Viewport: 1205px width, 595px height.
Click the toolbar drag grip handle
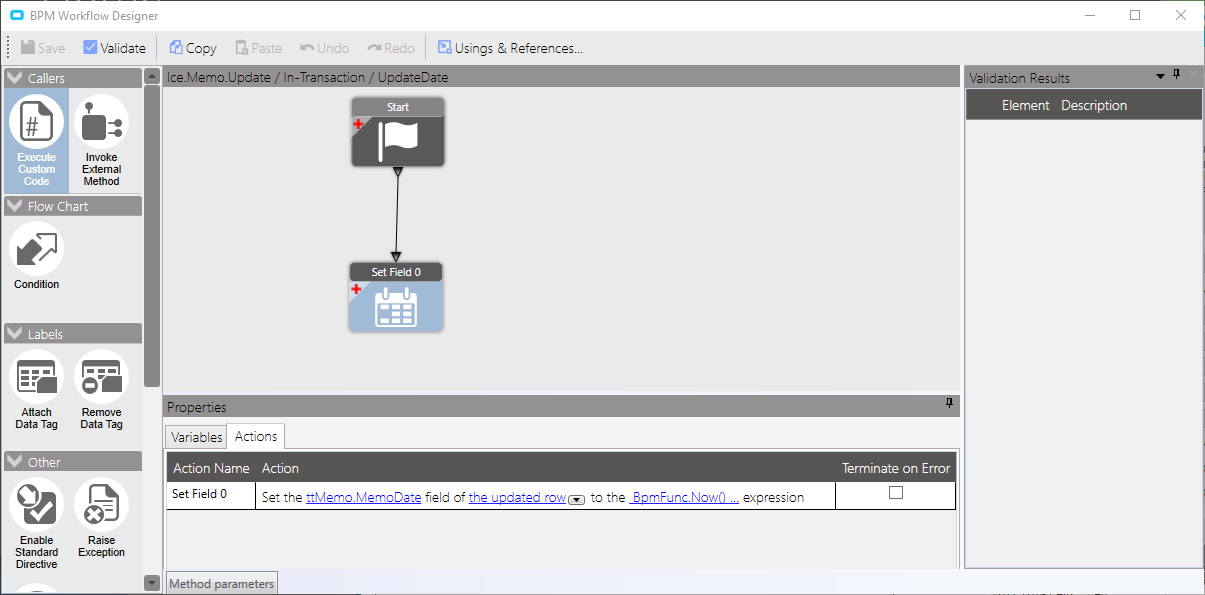coord(9,48)
